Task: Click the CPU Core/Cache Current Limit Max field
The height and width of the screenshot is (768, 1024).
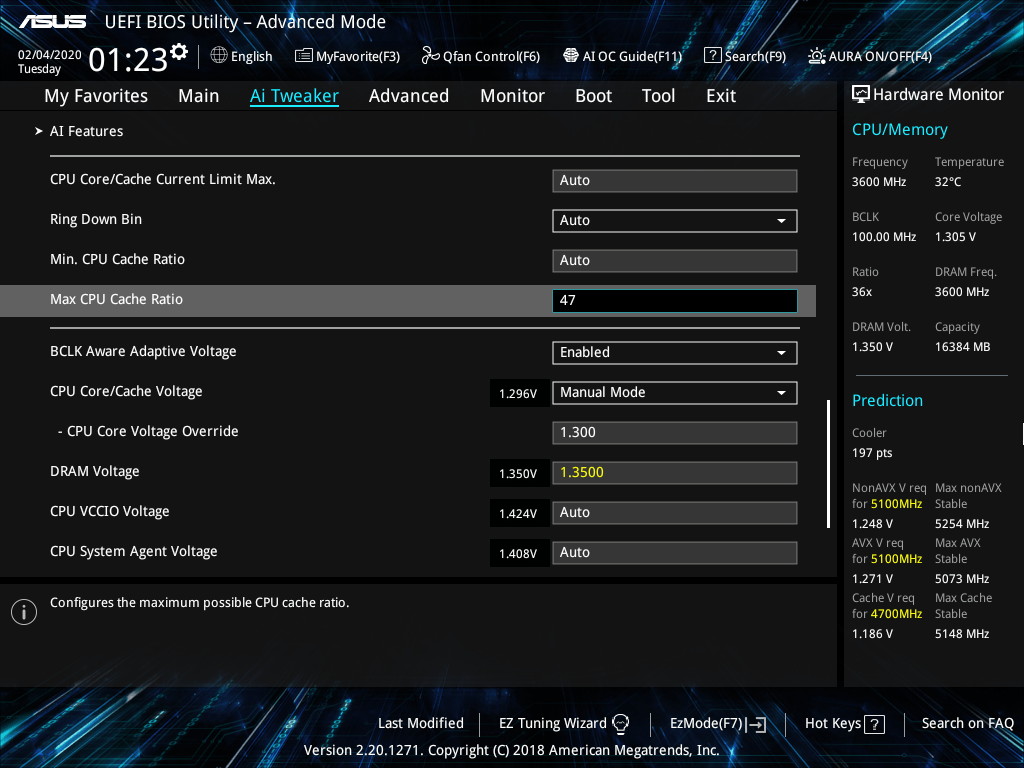Action: tap(675, 181)
